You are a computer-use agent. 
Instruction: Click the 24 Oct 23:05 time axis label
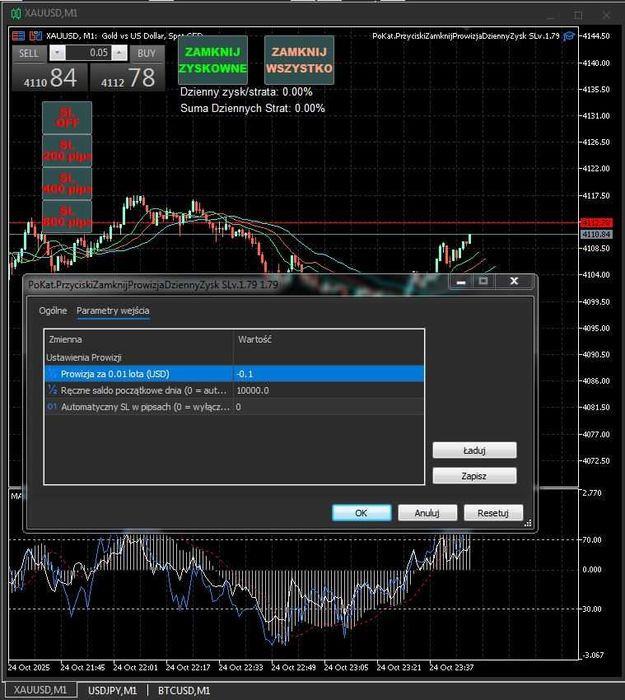(x=346, y=667)
